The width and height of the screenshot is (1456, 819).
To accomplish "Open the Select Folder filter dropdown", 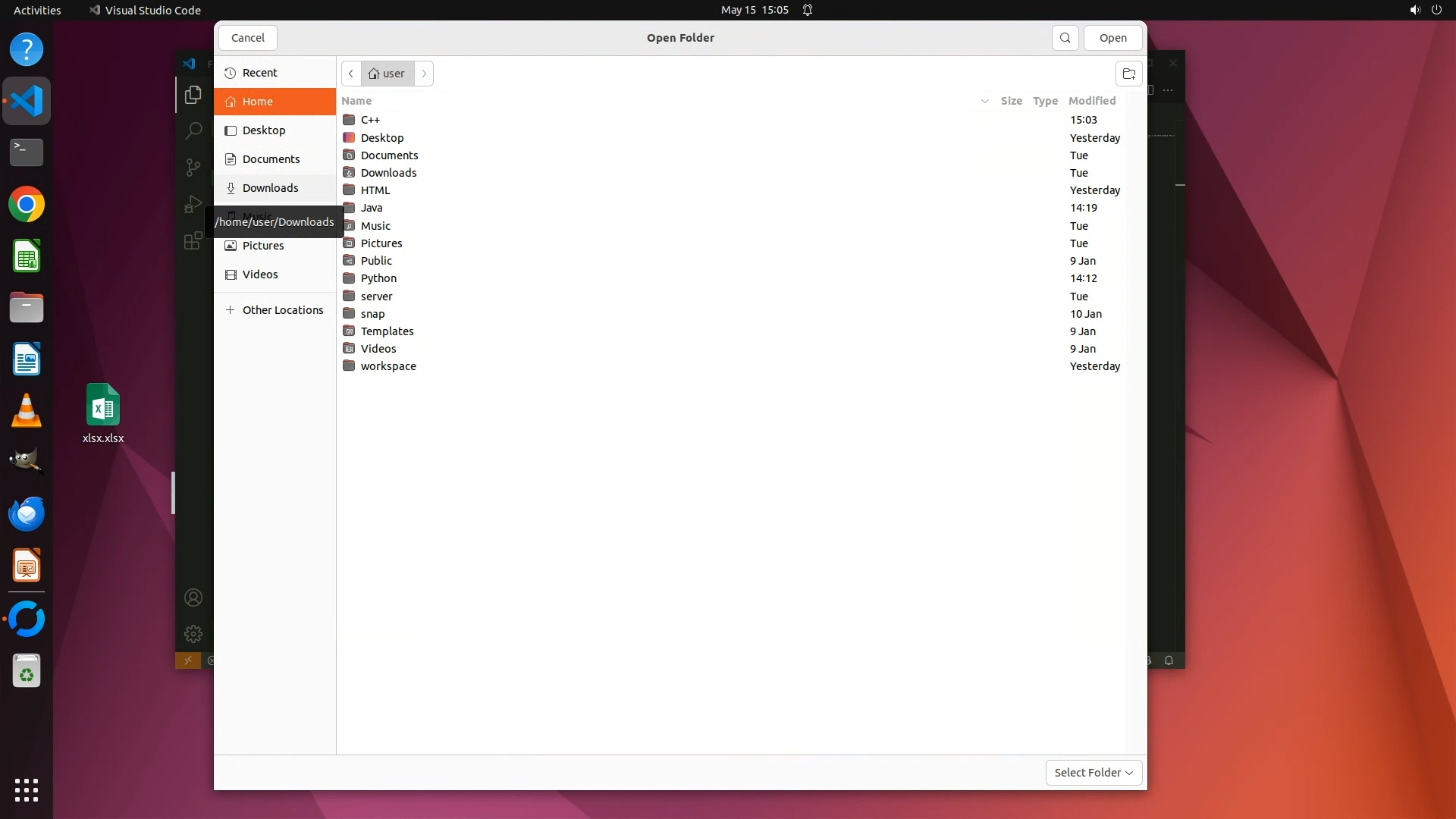I will pos(1093,773).
